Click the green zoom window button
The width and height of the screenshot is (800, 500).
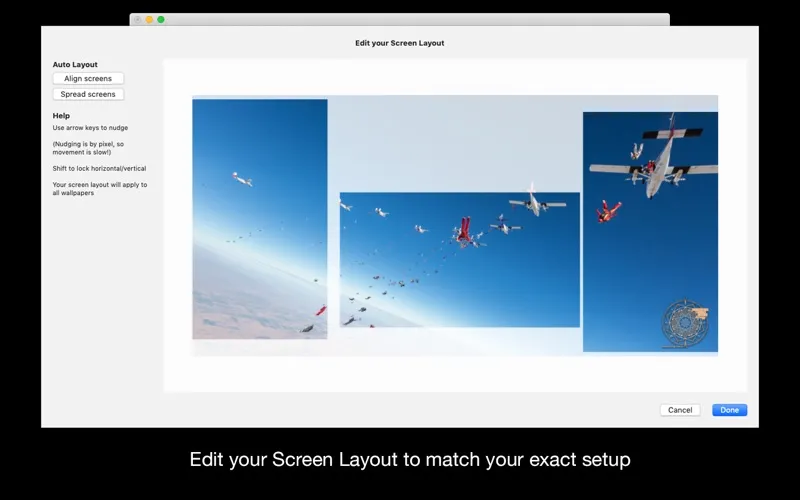pos(161,19)
